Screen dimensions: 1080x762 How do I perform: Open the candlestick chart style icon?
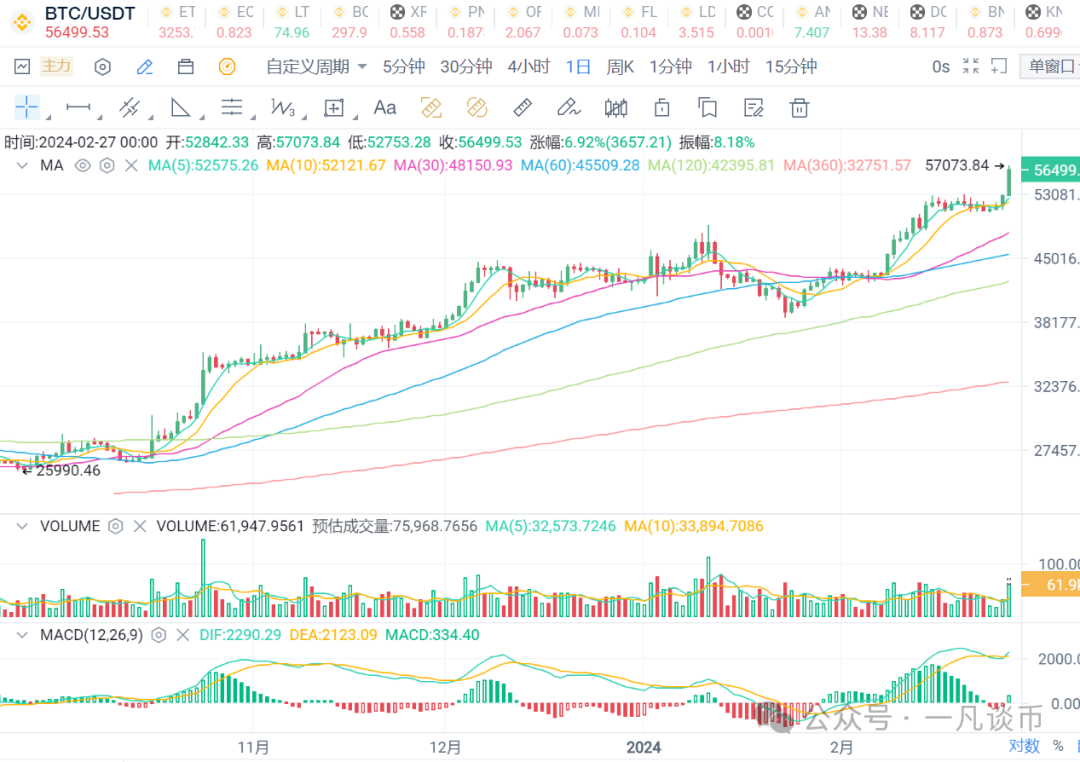coord(617,108)
